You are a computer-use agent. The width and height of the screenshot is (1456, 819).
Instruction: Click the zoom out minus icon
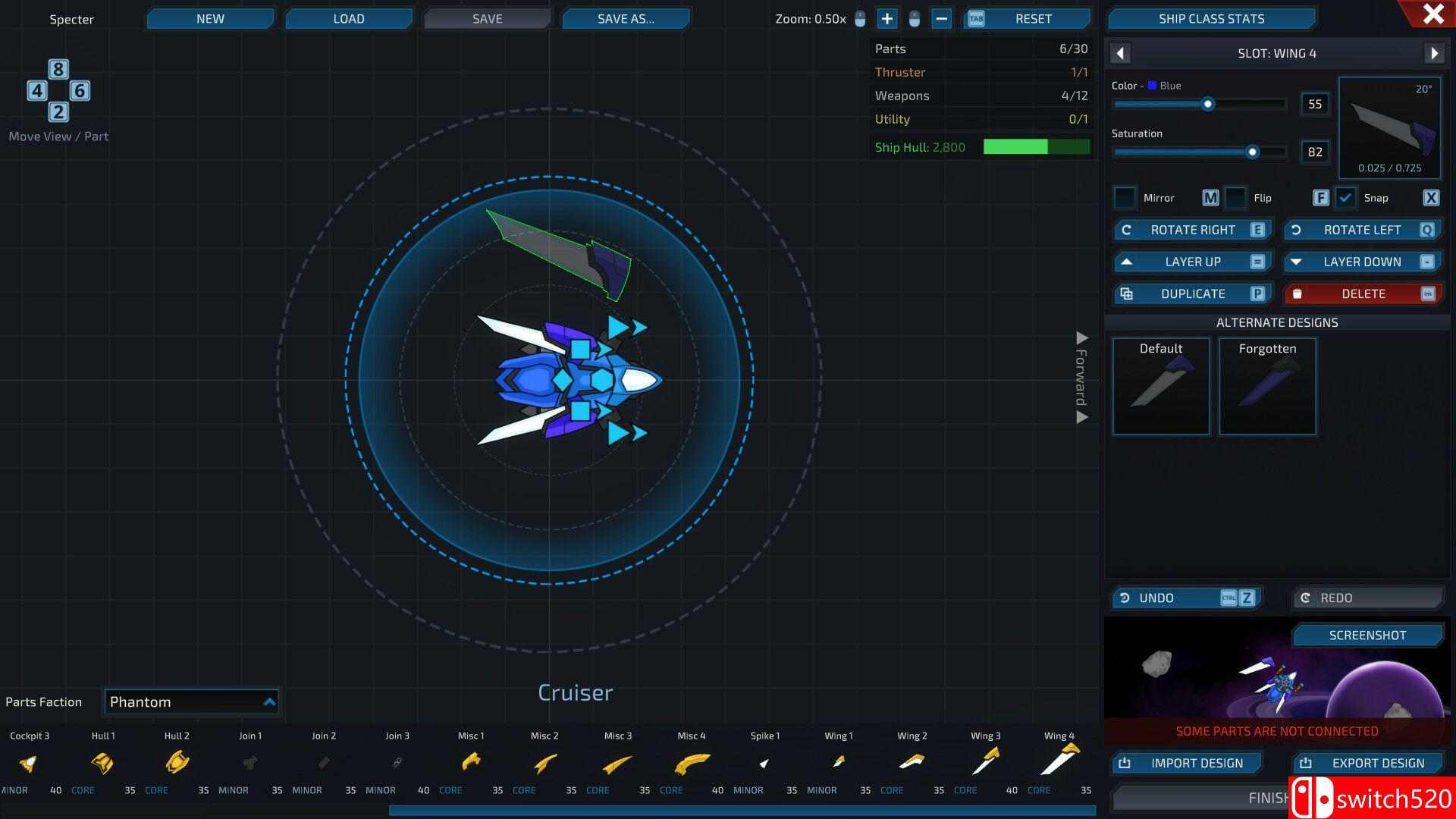click(941, 19)
